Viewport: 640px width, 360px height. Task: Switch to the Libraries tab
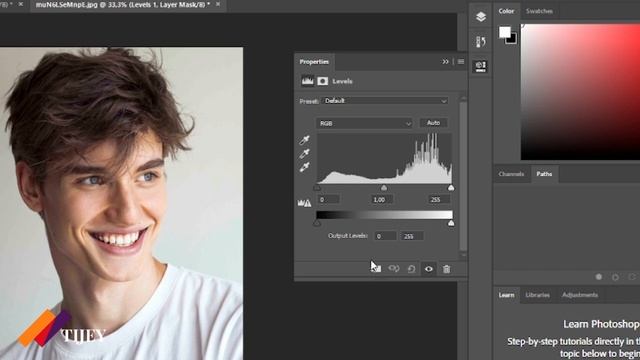pos(538,295)
